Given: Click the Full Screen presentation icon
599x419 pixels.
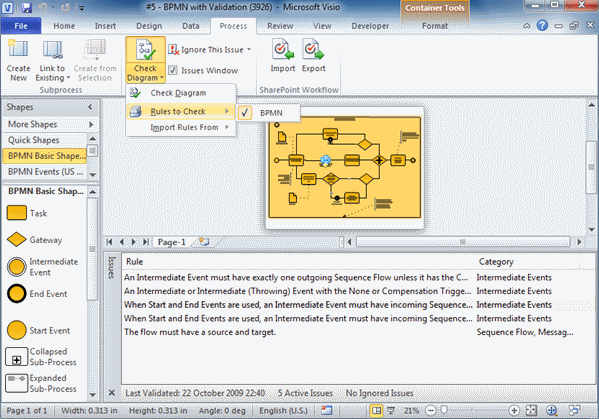Looking at the screenshot, I should [x=391, y=411].
